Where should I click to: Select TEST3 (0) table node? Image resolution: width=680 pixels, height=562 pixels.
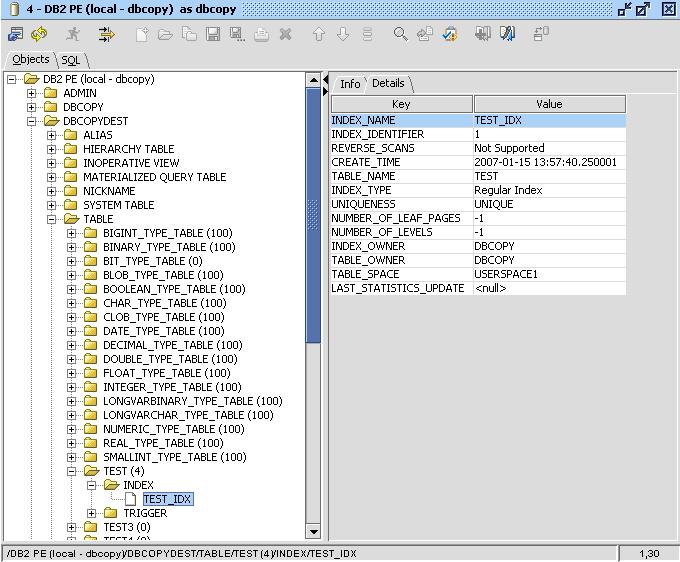point(127,527)
